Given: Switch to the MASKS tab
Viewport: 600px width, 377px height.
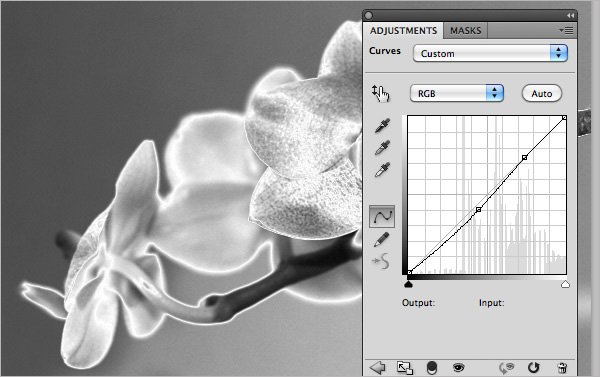Looking at the screenshot, I should (465, 31).
